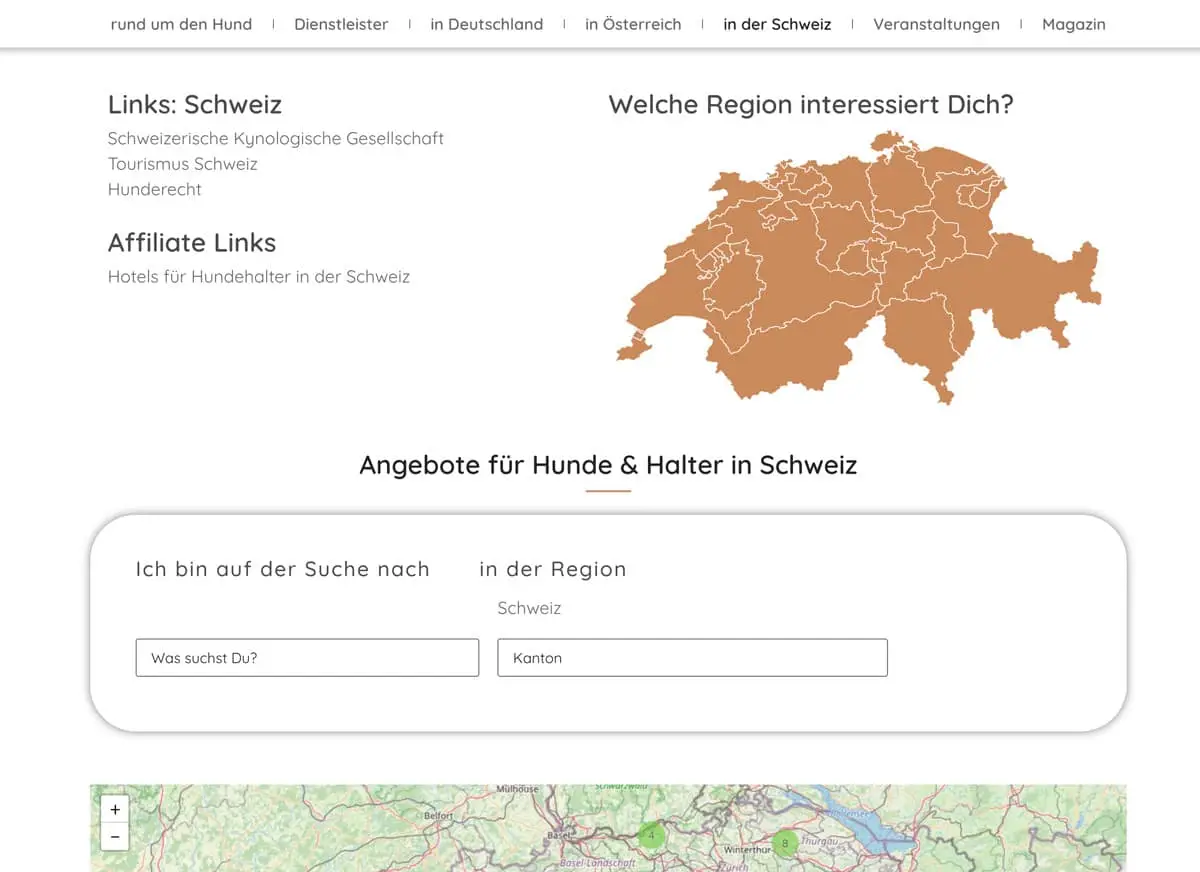
Task: Open the 'Was suchst Du?' search selector
Action: point(307,658)
